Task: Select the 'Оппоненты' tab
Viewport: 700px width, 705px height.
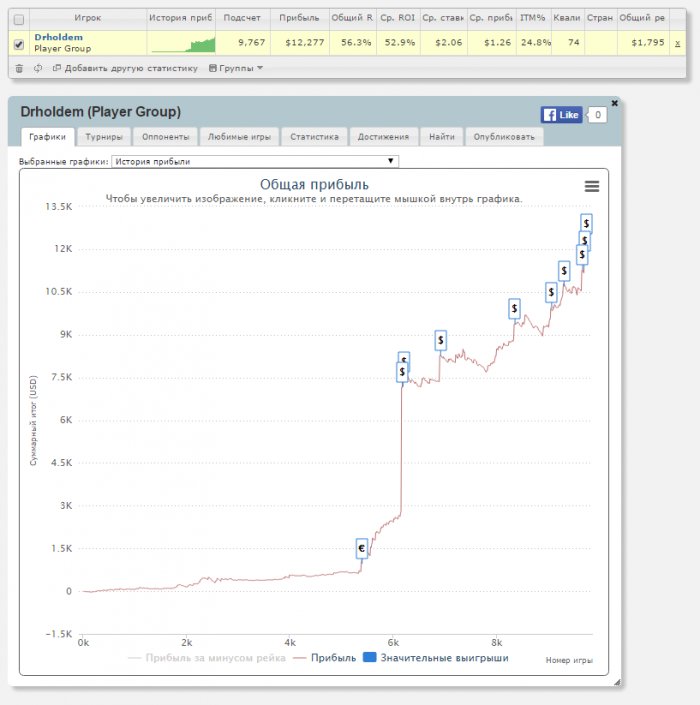Action: click(165, 137)
